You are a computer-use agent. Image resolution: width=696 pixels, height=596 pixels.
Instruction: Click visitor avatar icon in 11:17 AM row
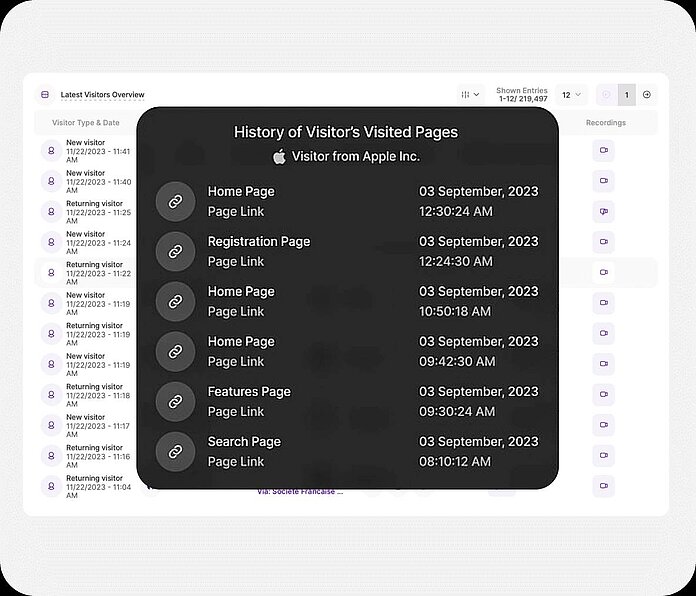coord(48,425)
